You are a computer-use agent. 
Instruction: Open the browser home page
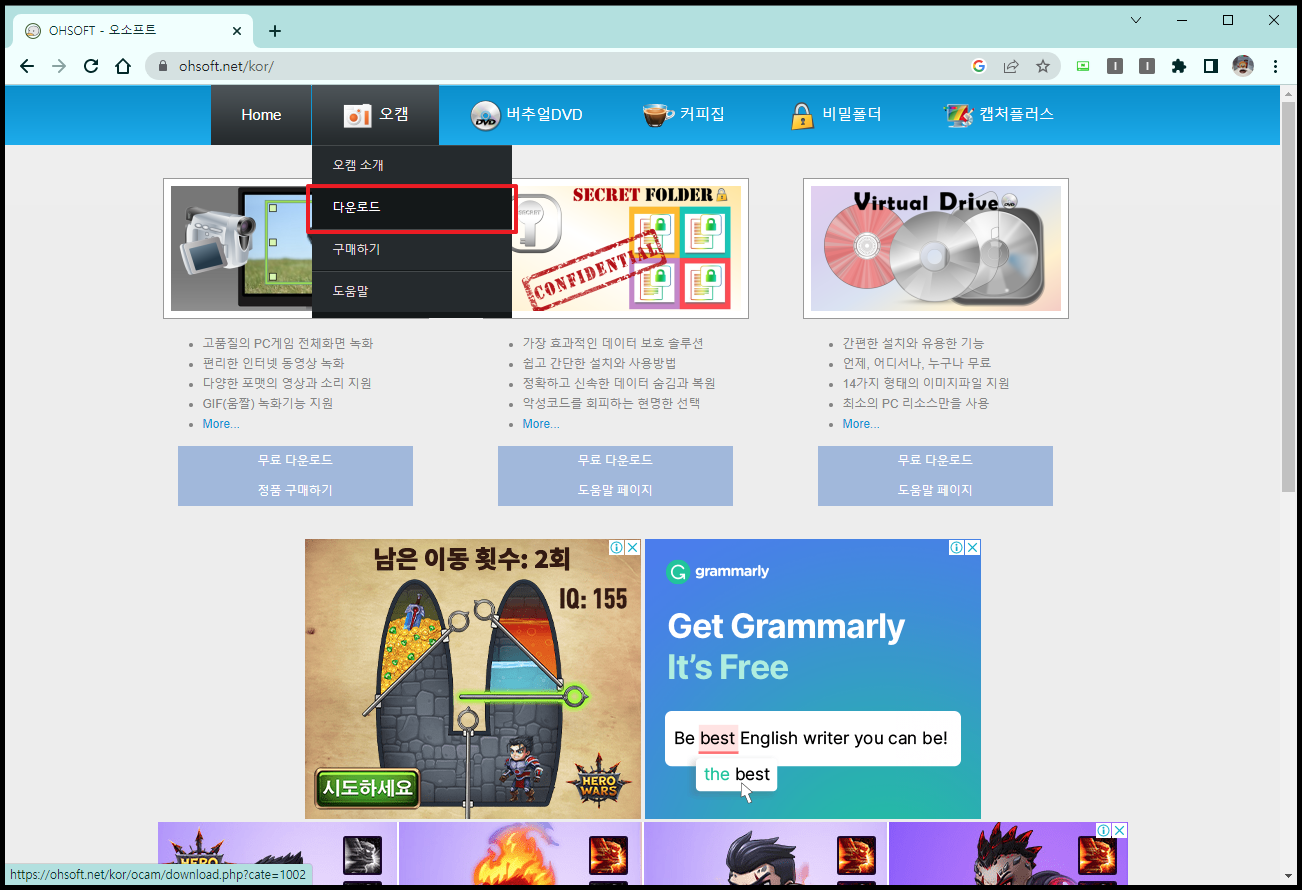(x=123, y=66)
